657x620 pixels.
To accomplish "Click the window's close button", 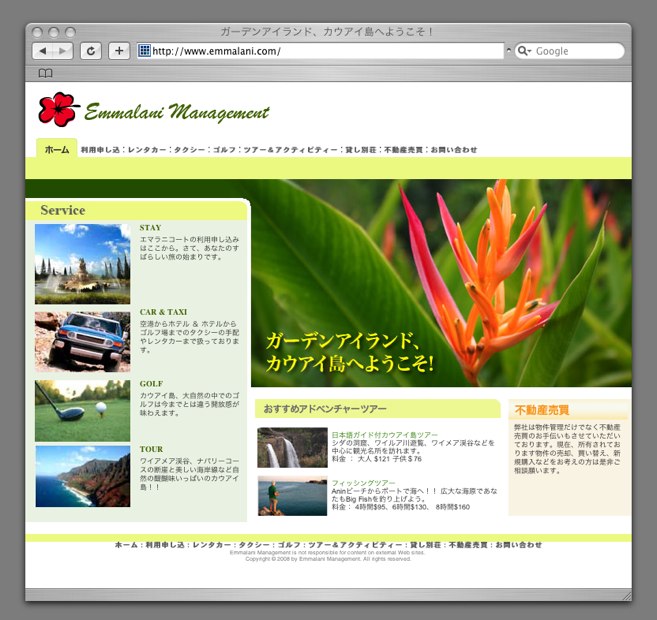I will 37,32.
